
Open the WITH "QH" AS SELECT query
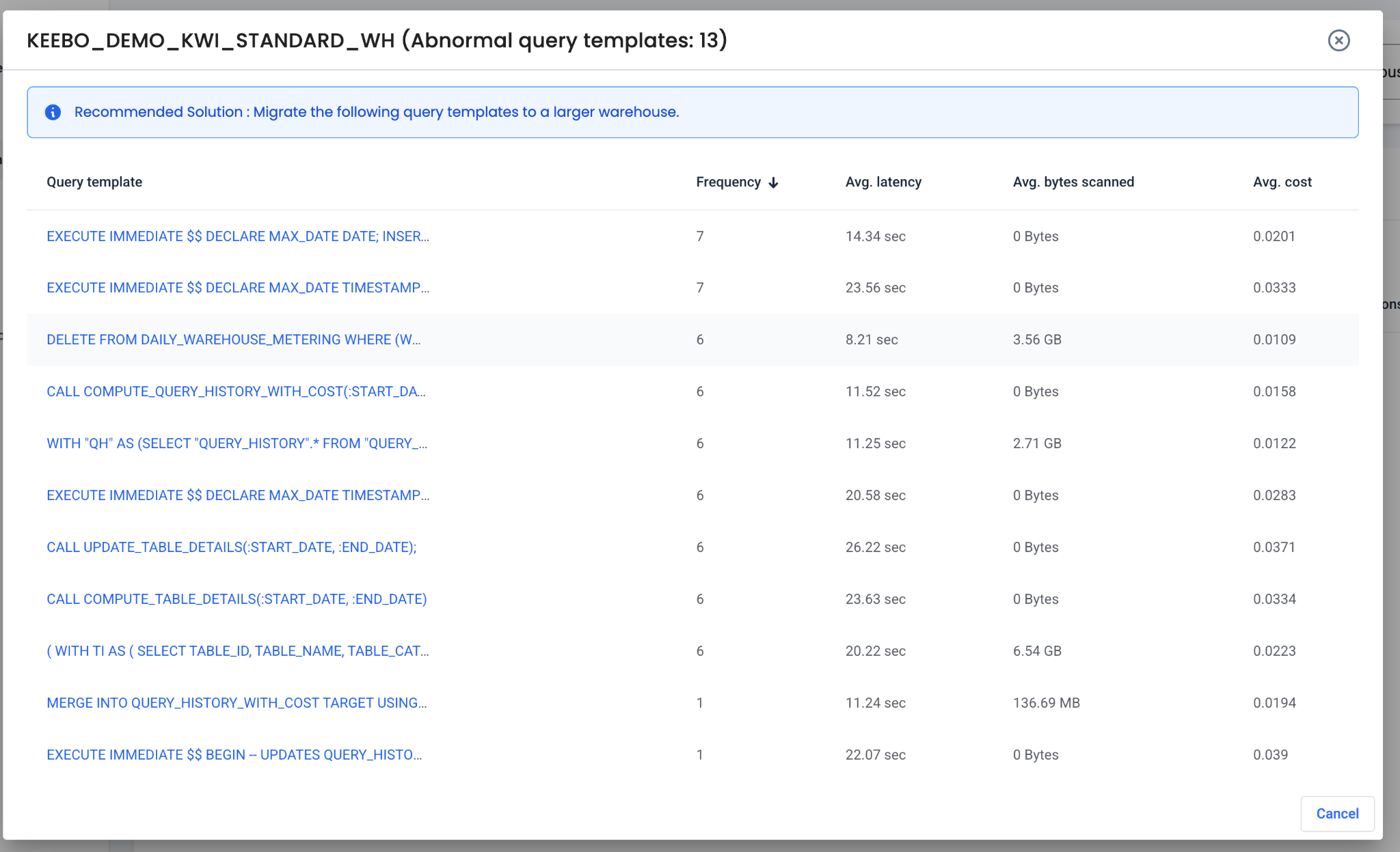pyautogui.click(x=237, y=443)
